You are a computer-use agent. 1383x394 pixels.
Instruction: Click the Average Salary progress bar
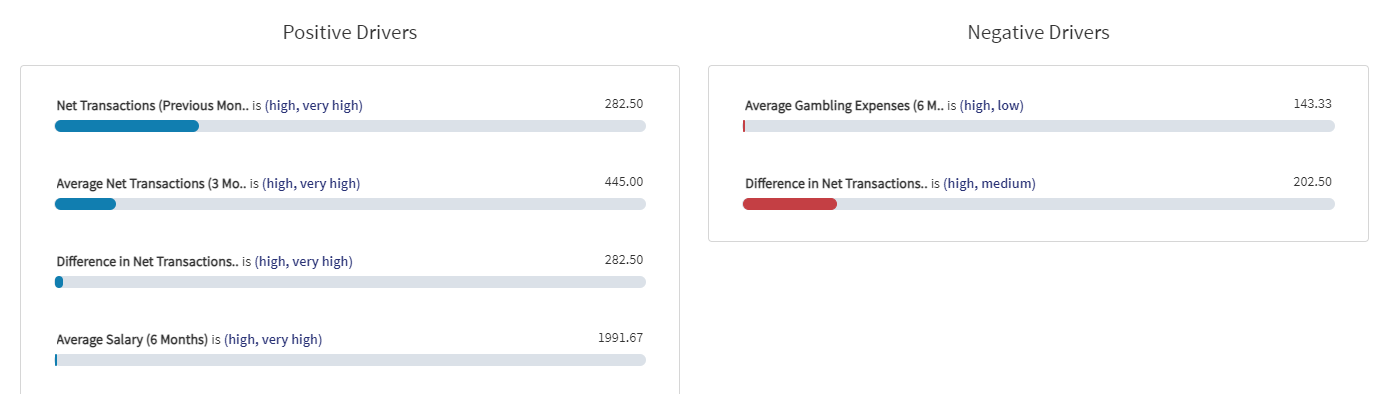pyautogui.click(x=350, y=360)
